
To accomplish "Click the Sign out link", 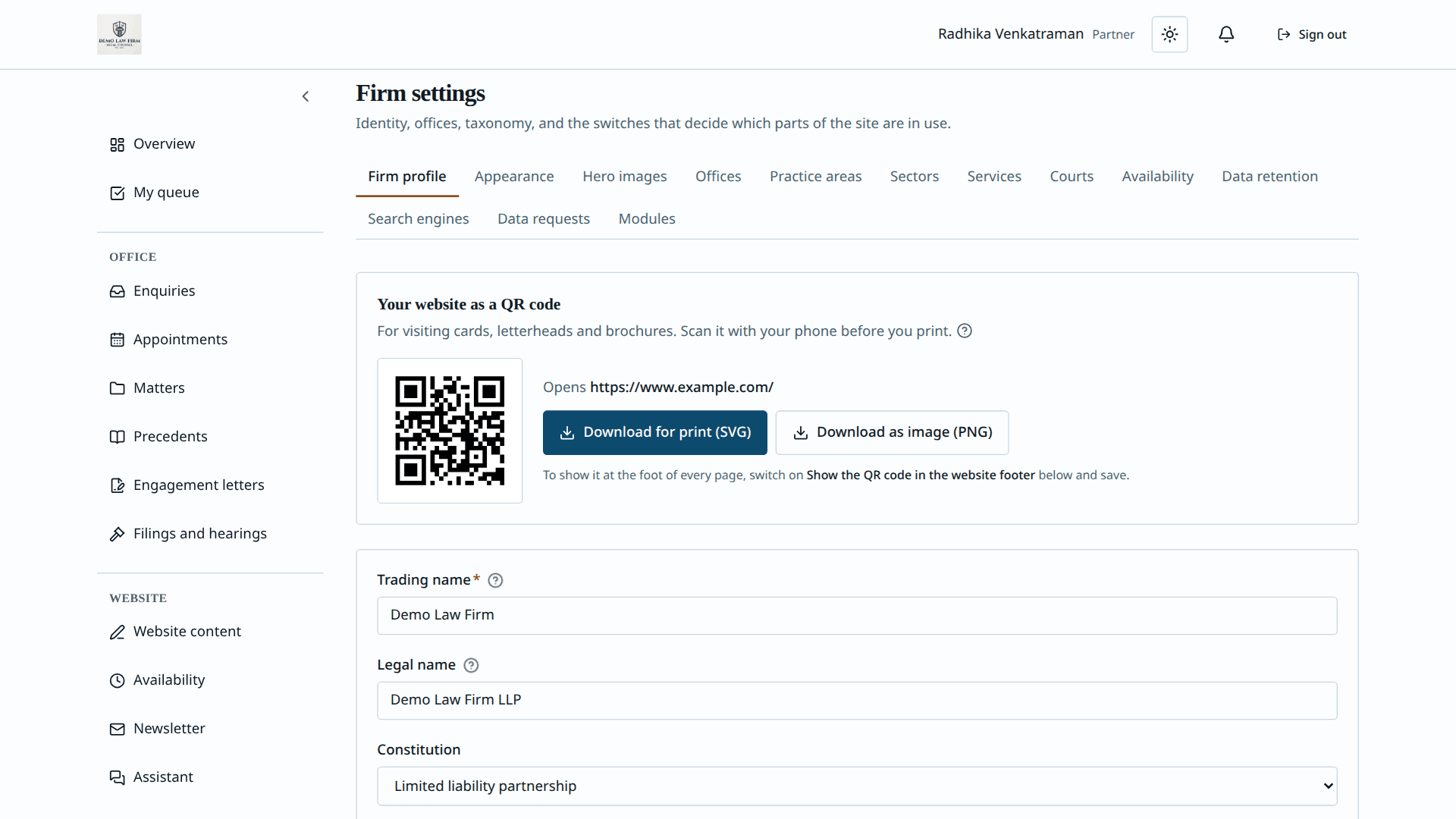I will [1312, 34].
